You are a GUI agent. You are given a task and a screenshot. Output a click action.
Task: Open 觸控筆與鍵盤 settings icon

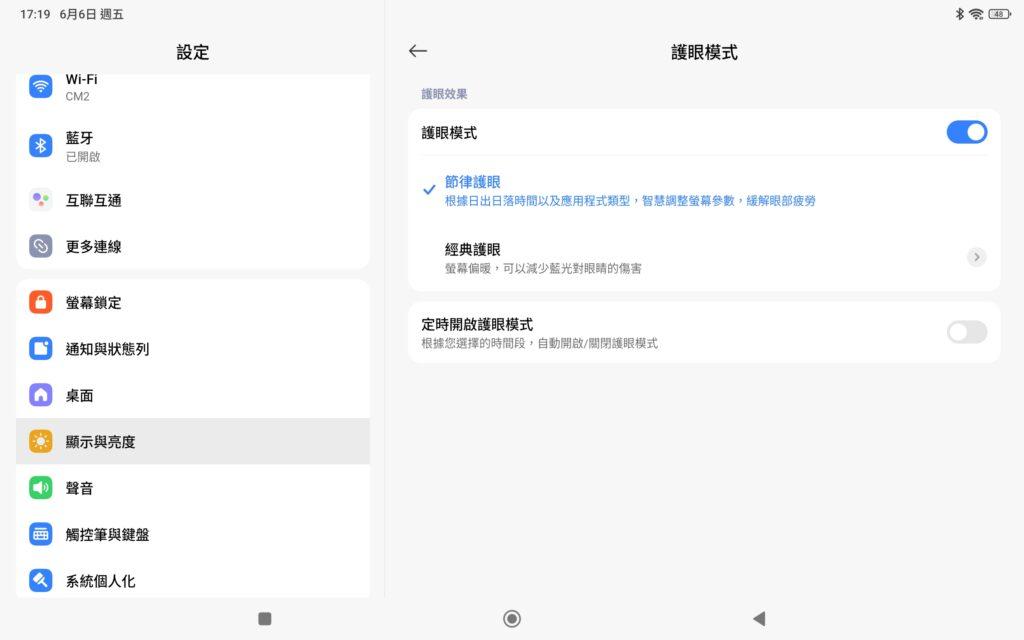40,534
